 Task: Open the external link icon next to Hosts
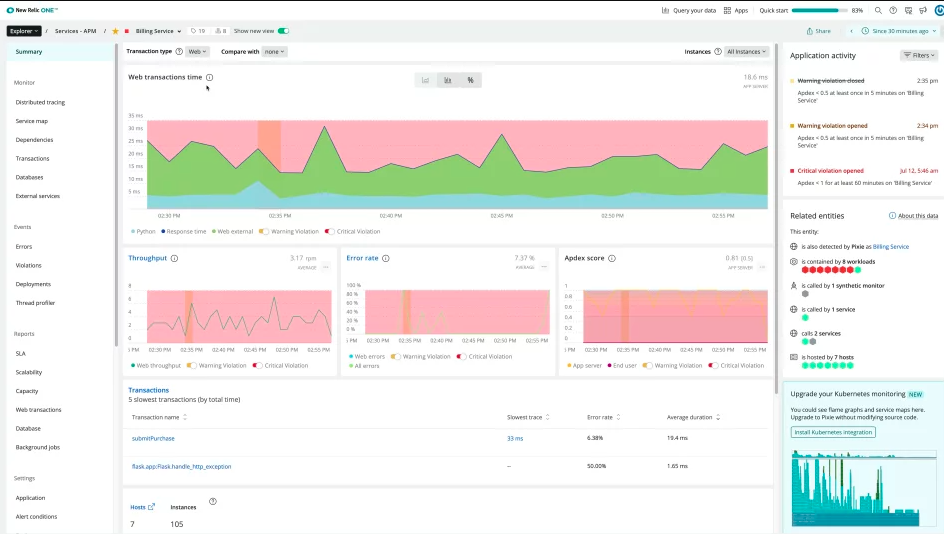coord(152,507)
